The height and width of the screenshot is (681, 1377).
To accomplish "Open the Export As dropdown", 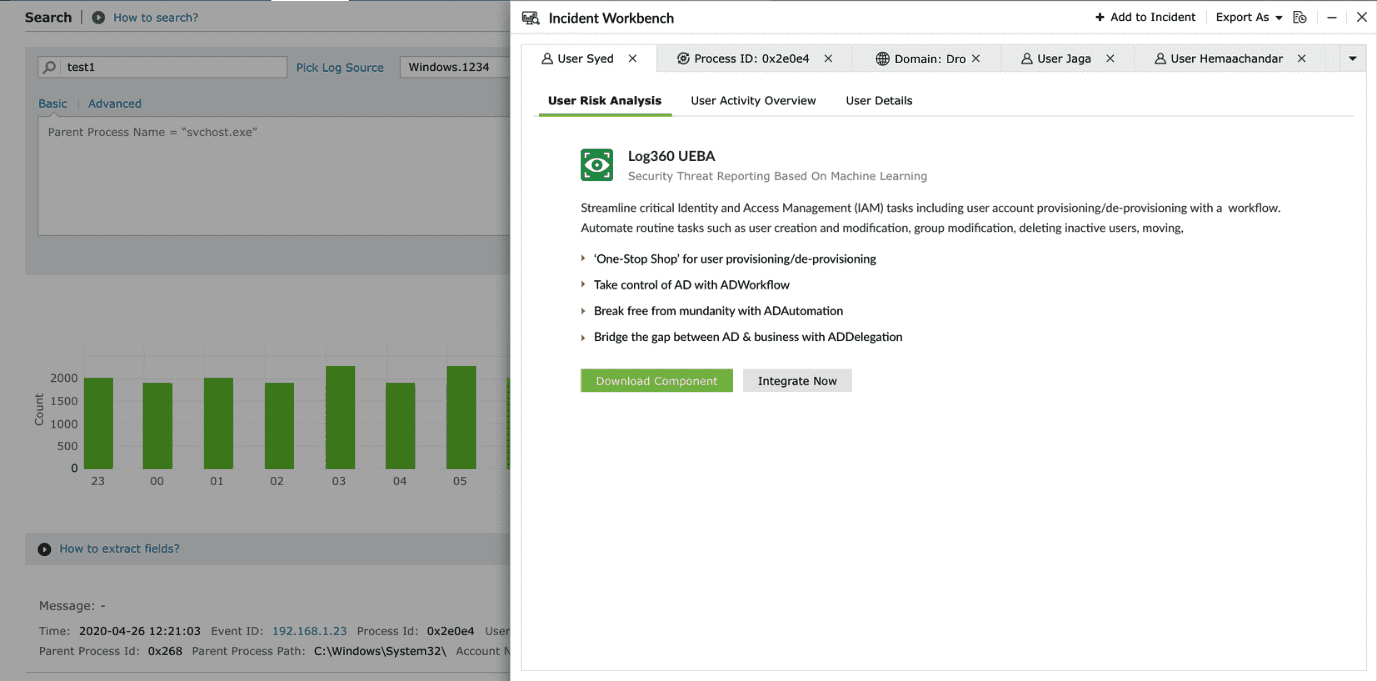I will (1249, 17).
